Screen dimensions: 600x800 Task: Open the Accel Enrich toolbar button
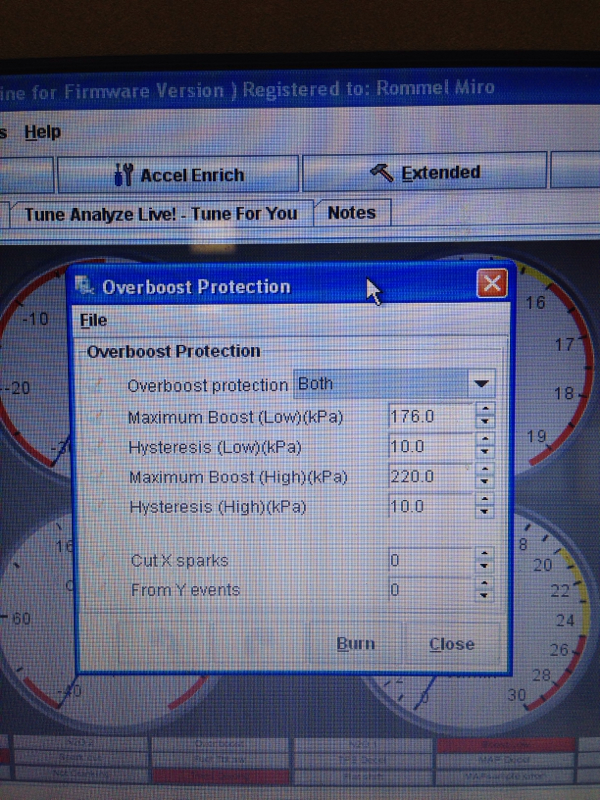(178, 174)
